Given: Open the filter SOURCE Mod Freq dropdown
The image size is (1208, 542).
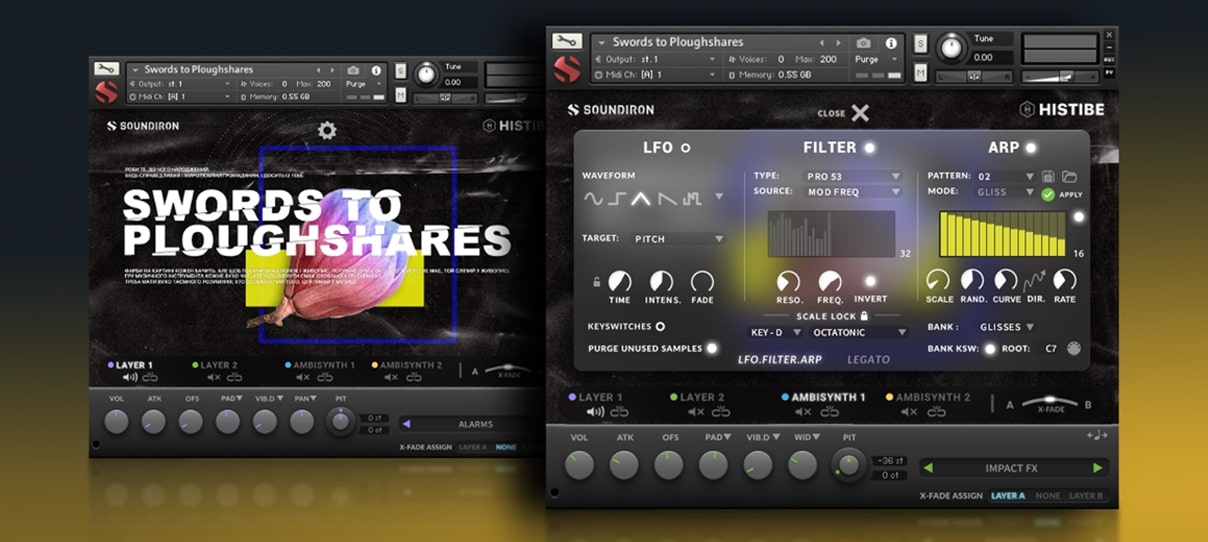Looking at the screenshot, I should coord(854,191).
